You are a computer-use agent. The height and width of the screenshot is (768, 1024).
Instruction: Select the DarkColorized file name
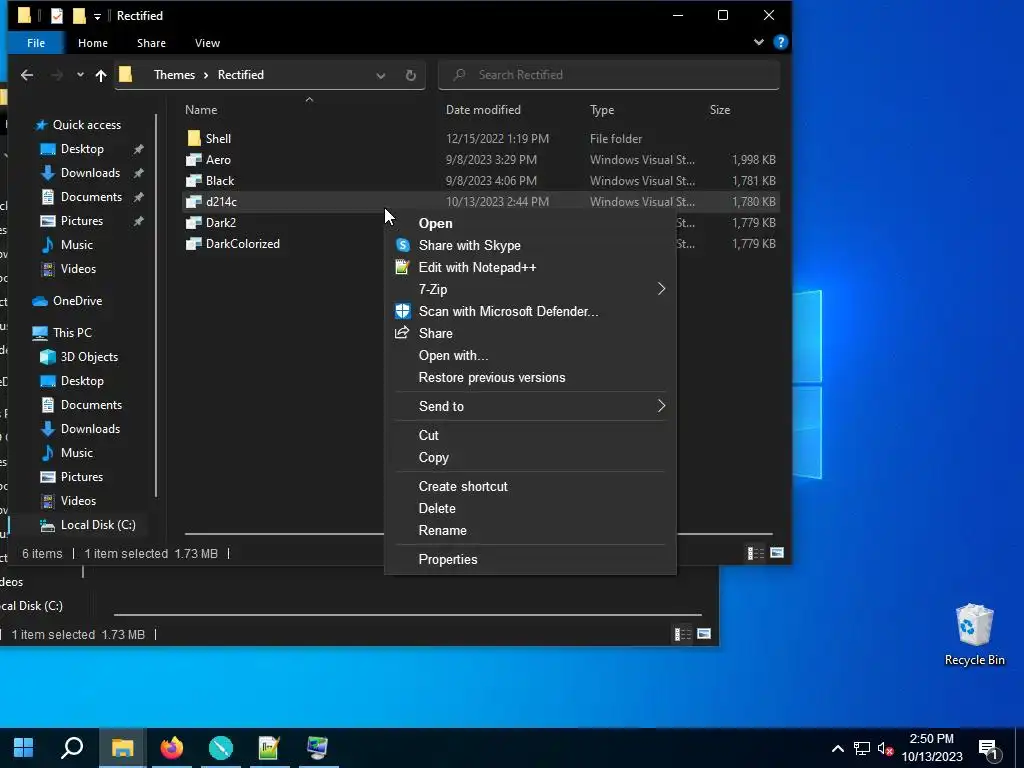pyautogui.click(x=243, y=244)
